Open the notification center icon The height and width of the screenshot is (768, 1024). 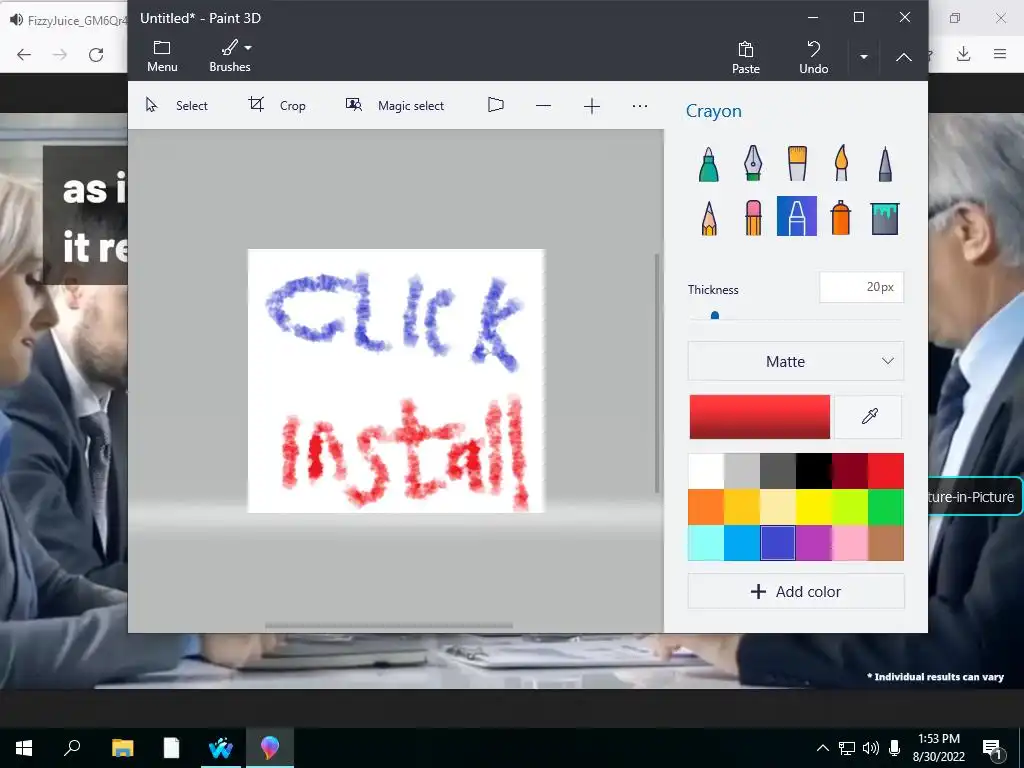pyautogui.click(x=992, y=749)
